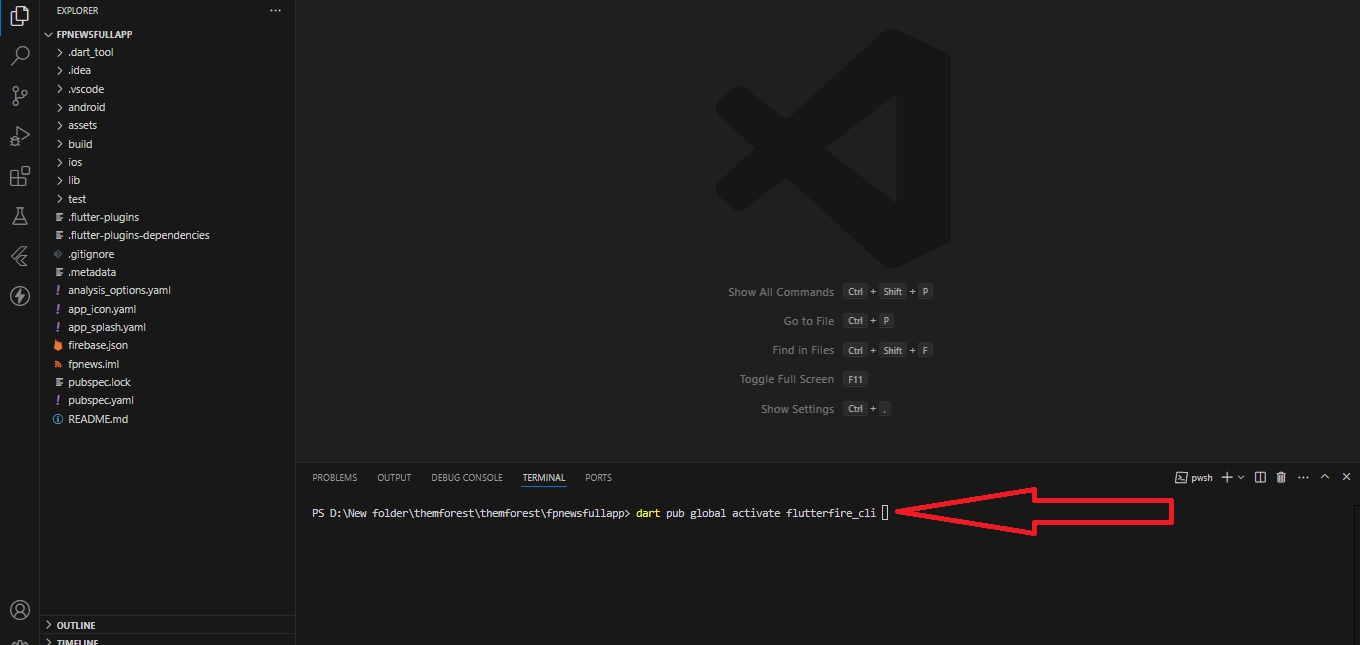Open fpnews.iml file
This screenshot has width=1360, height=645.
pos(167,364)
